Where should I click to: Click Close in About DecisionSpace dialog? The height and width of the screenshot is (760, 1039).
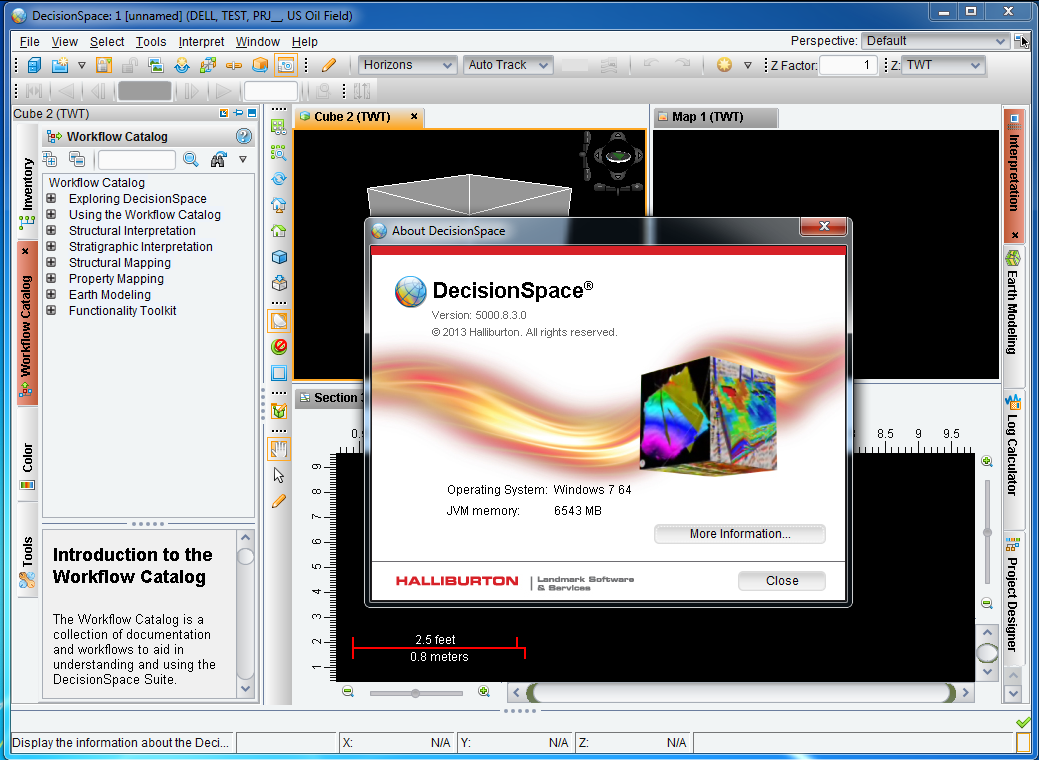click(x=782, y=581)
